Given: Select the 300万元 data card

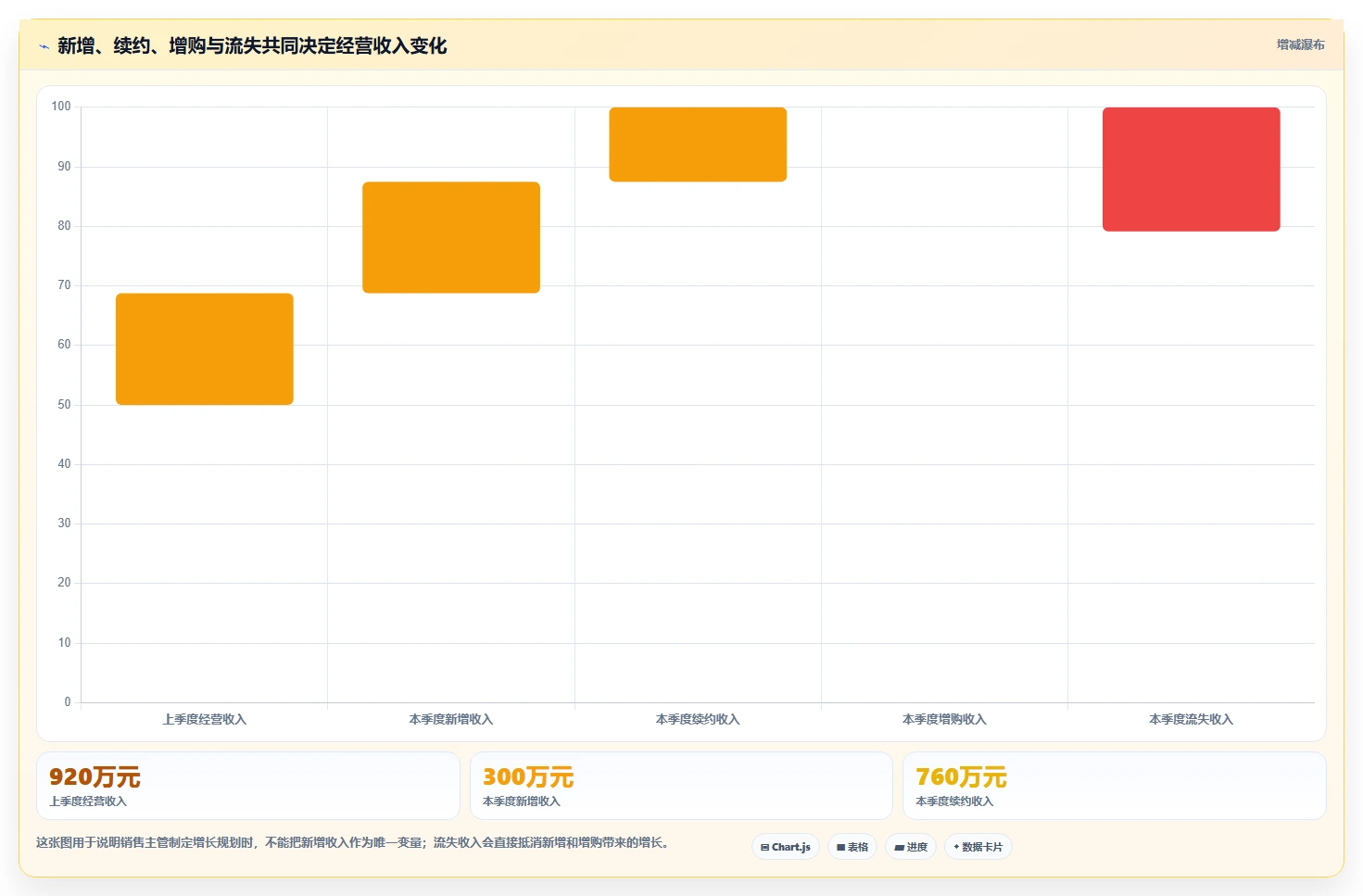Looking at the screenshot, I should (x=681, y=786).
